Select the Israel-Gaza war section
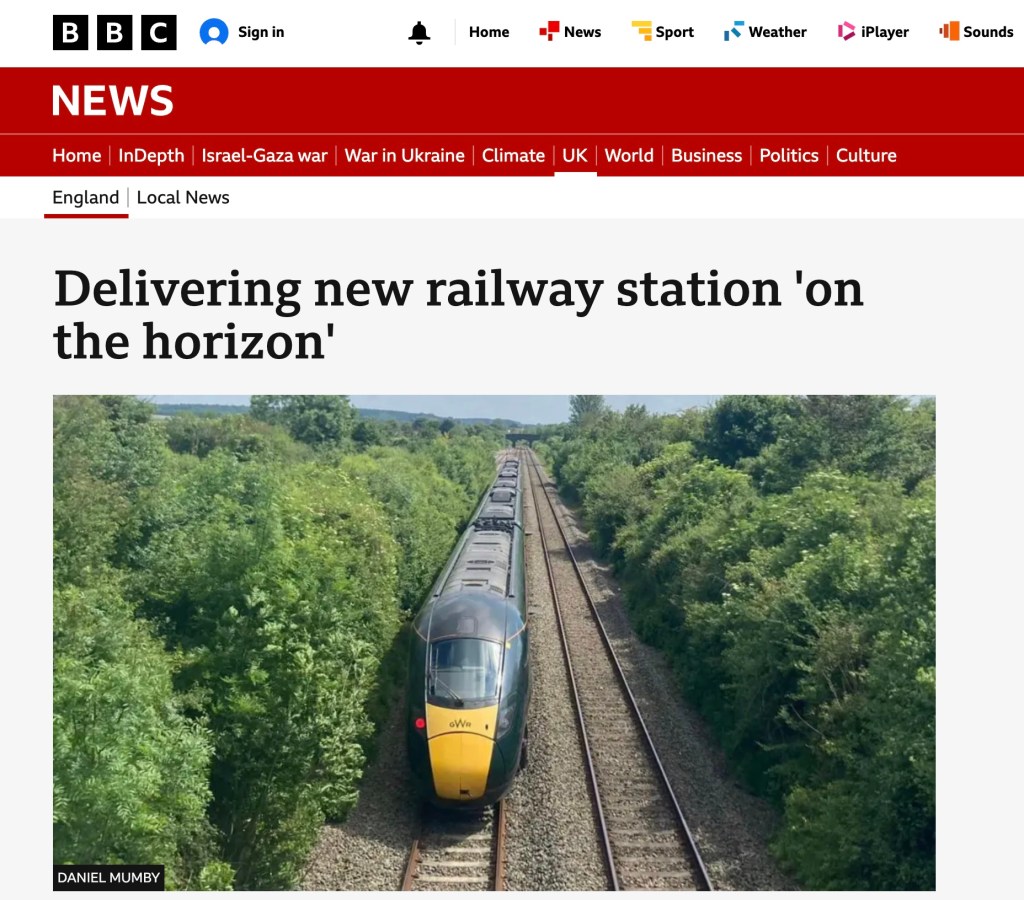This screenshot has height=900, width=1024. (x=264, y=155)
